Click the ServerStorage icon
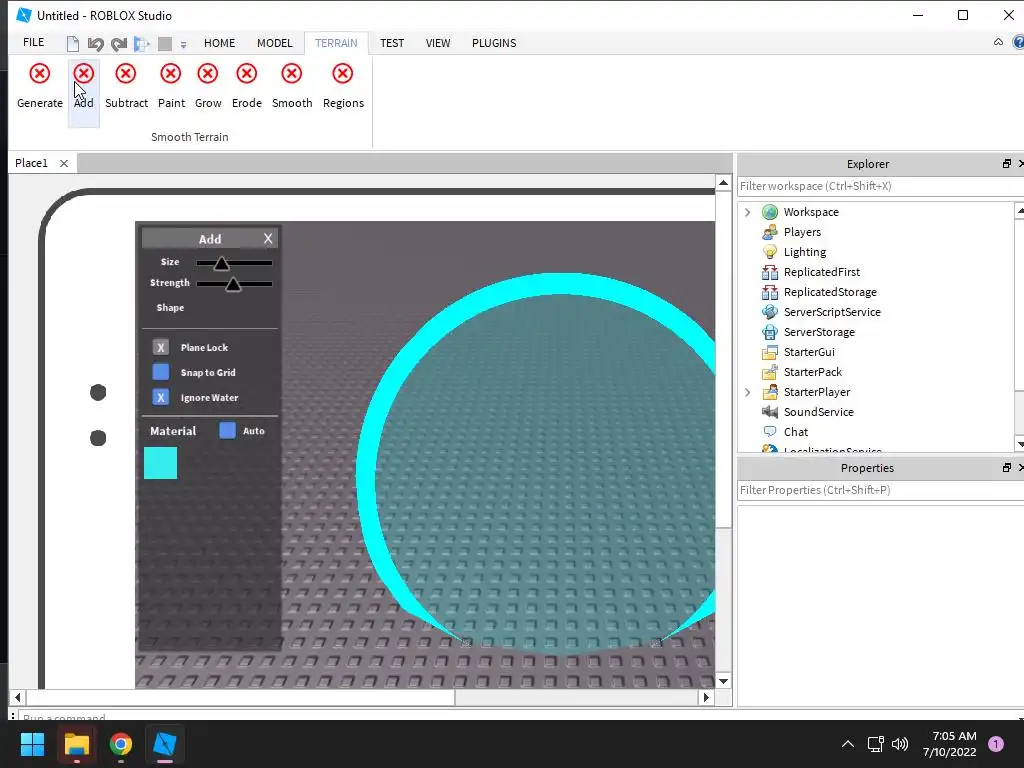This screenshot has height=768, width=1024. tap(770, 332)
